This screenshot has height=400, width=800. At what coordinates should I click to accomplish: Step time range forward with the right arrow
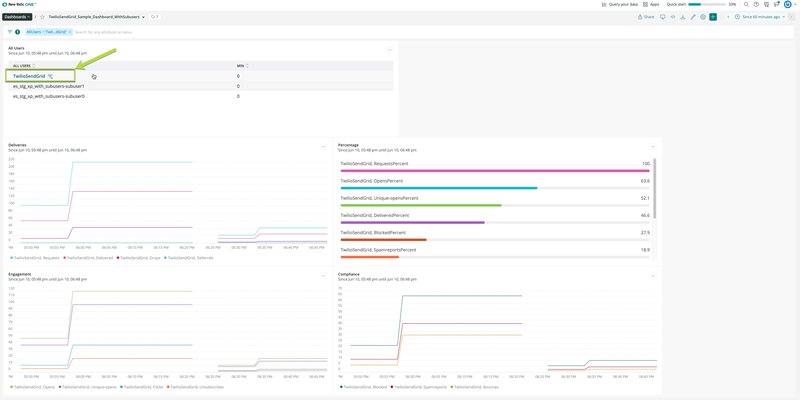coord(791,17)
